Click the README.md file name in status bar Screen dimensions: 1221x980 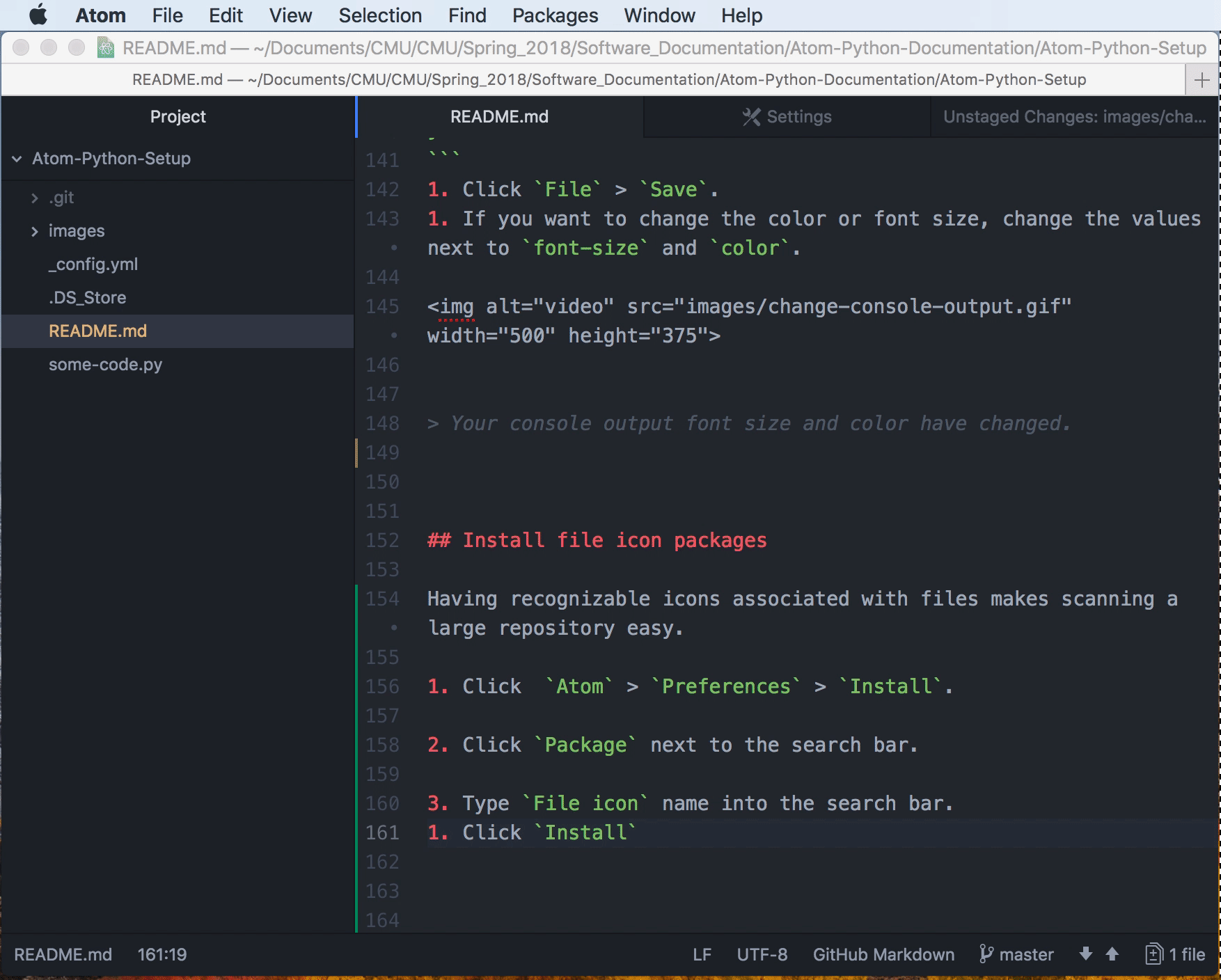coord(63,954)
